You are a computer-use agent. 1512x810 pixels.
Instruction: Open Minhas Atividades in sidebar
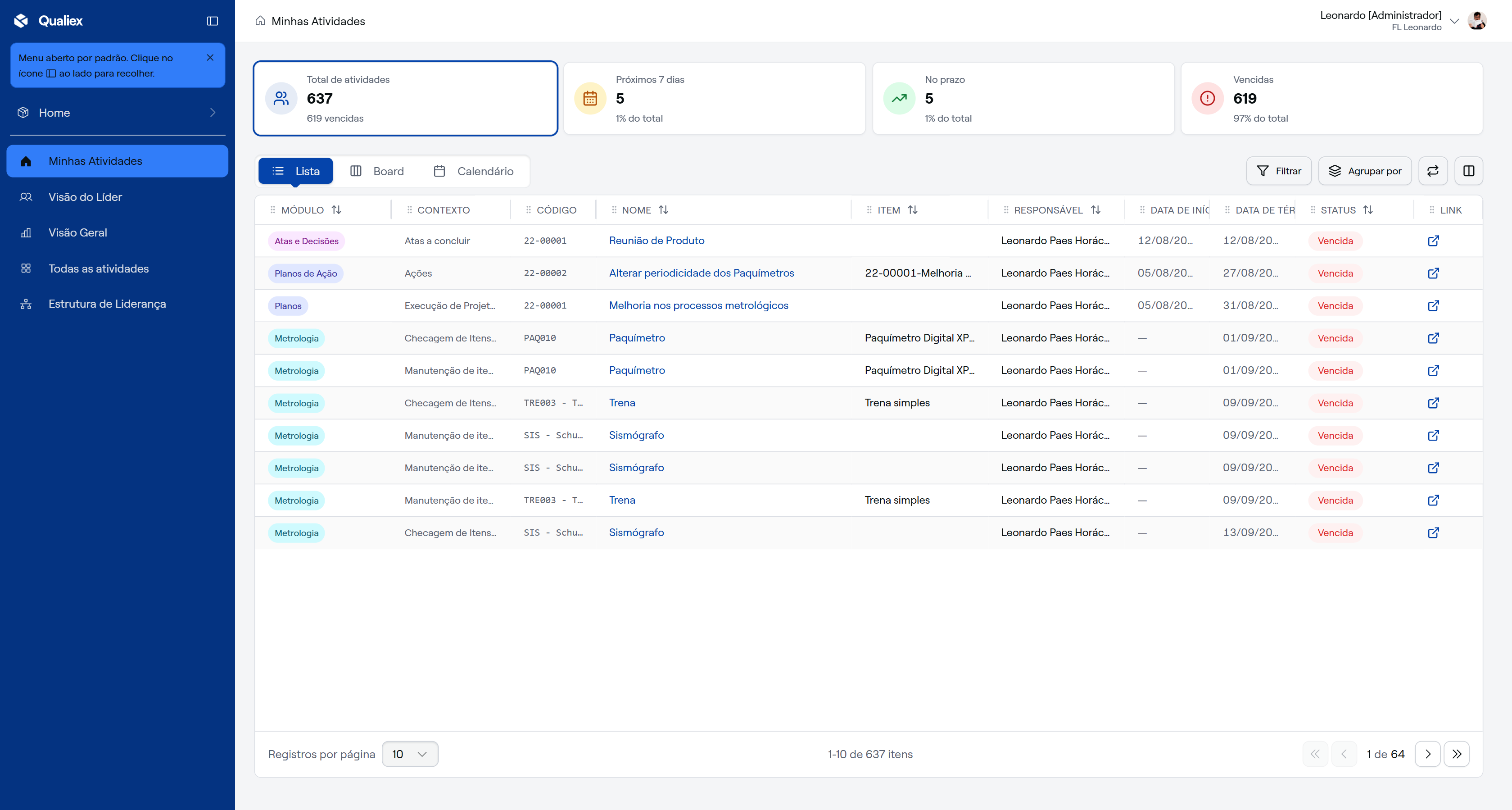[118, 161]
